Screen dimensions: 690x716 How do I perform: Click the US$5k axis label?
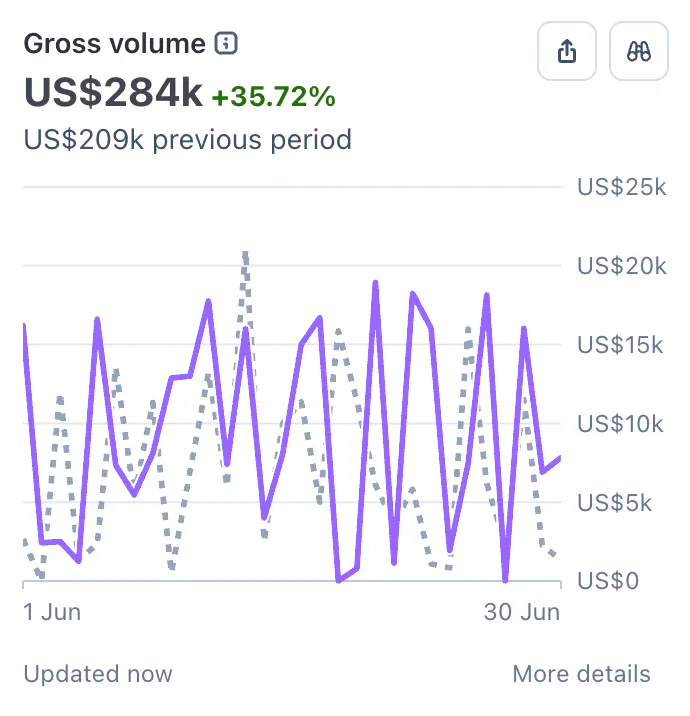coord(614,503)
